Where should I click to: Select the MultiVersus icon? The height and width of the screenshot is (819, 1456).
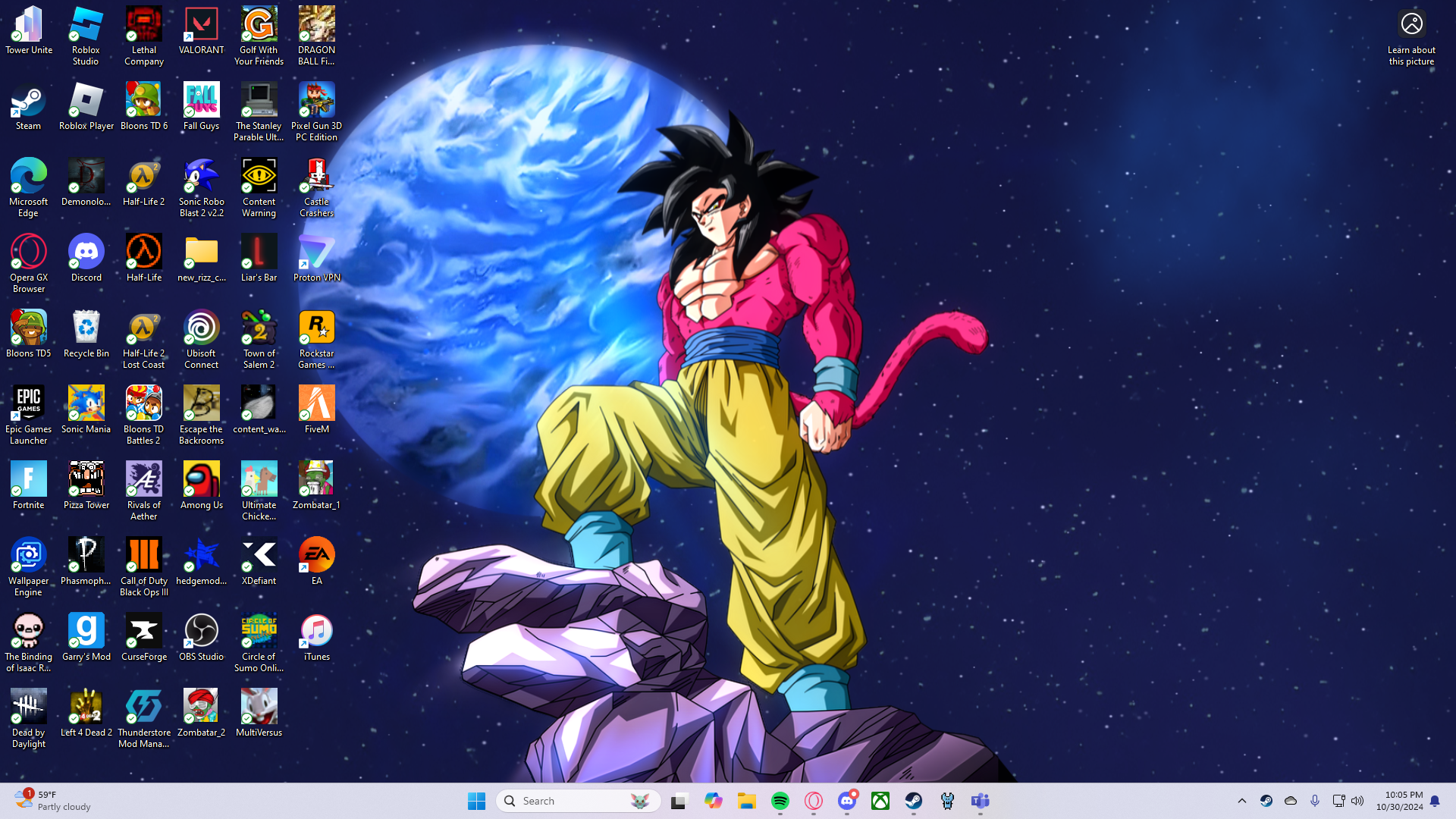[x=259, y=714]
